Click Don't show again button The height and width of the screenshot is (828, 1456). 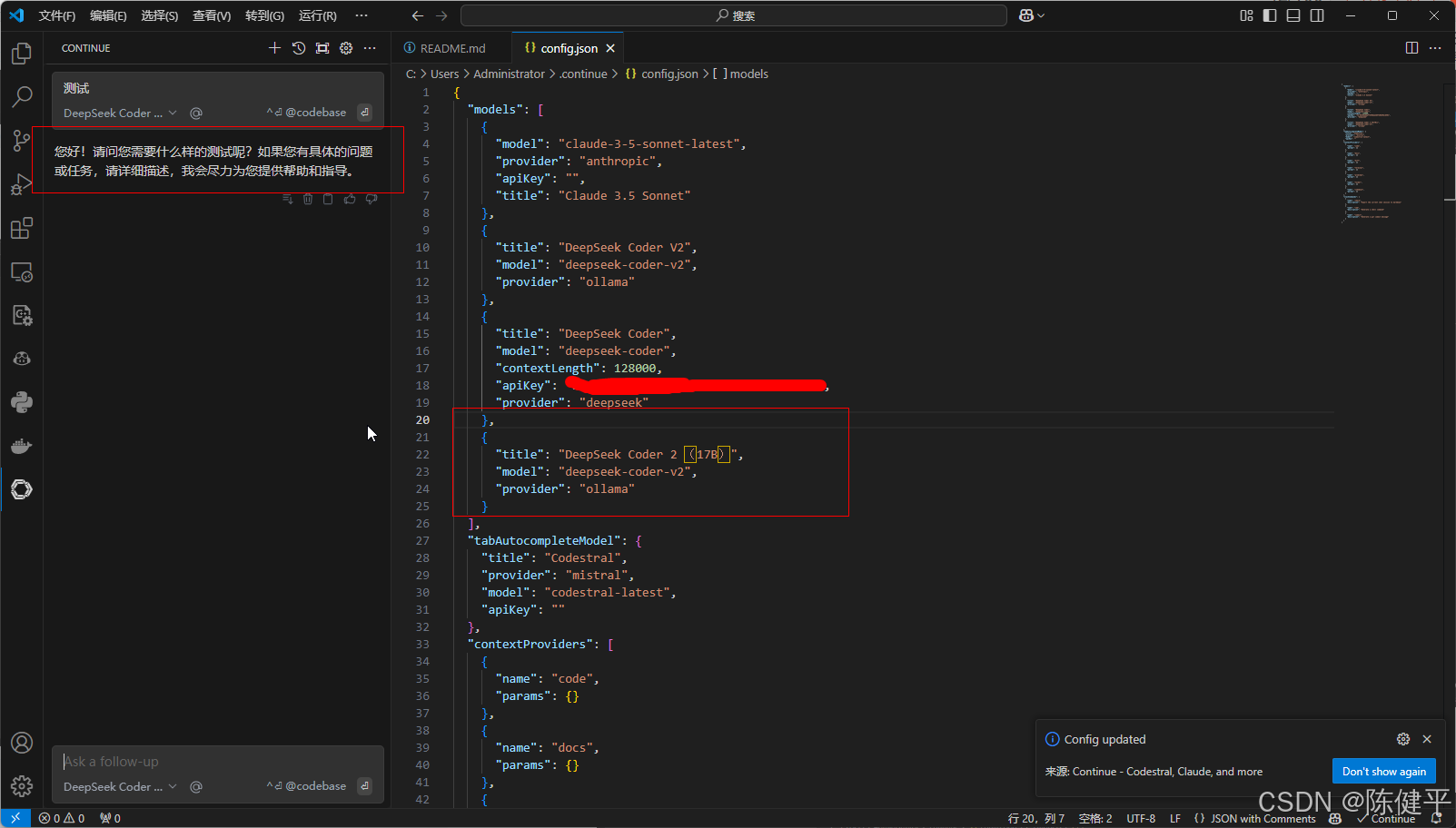[1383, 771]
